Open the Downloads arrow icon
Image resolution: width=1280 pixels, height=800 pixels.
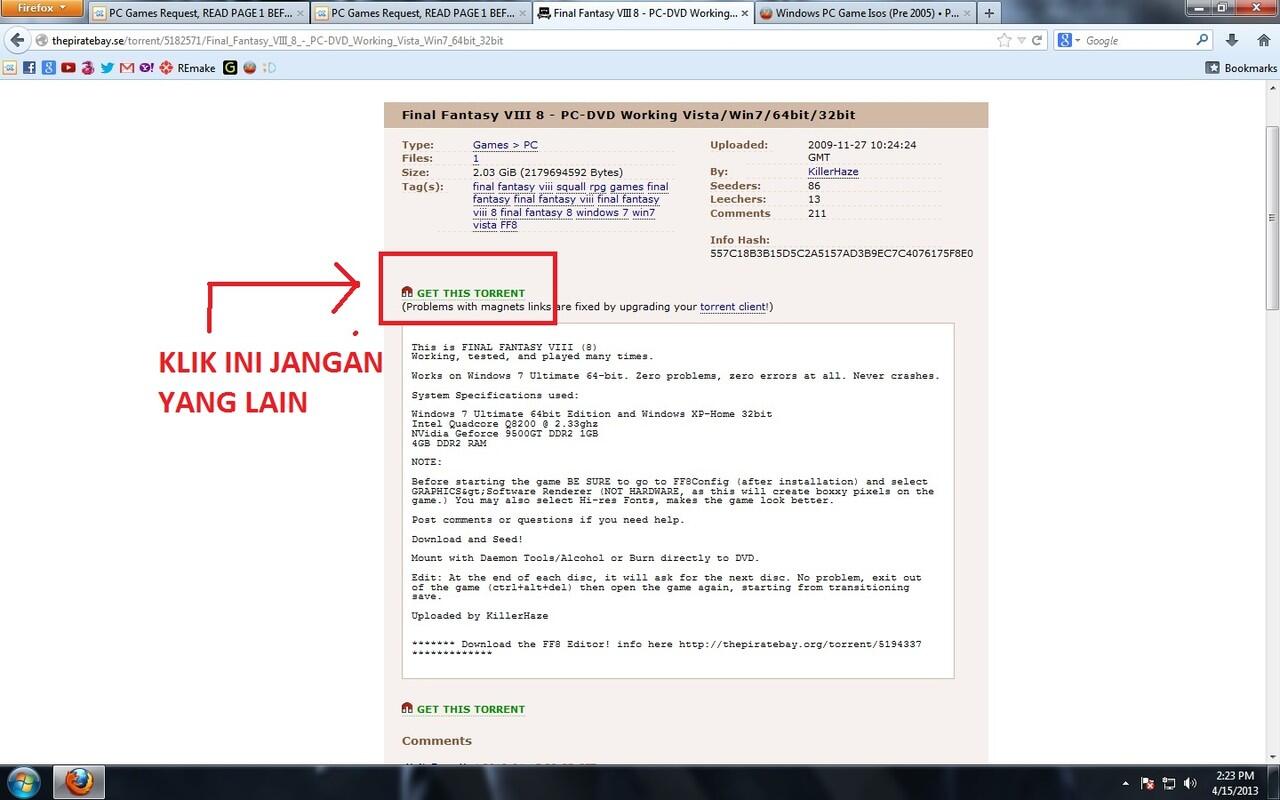click(1232, 40)
